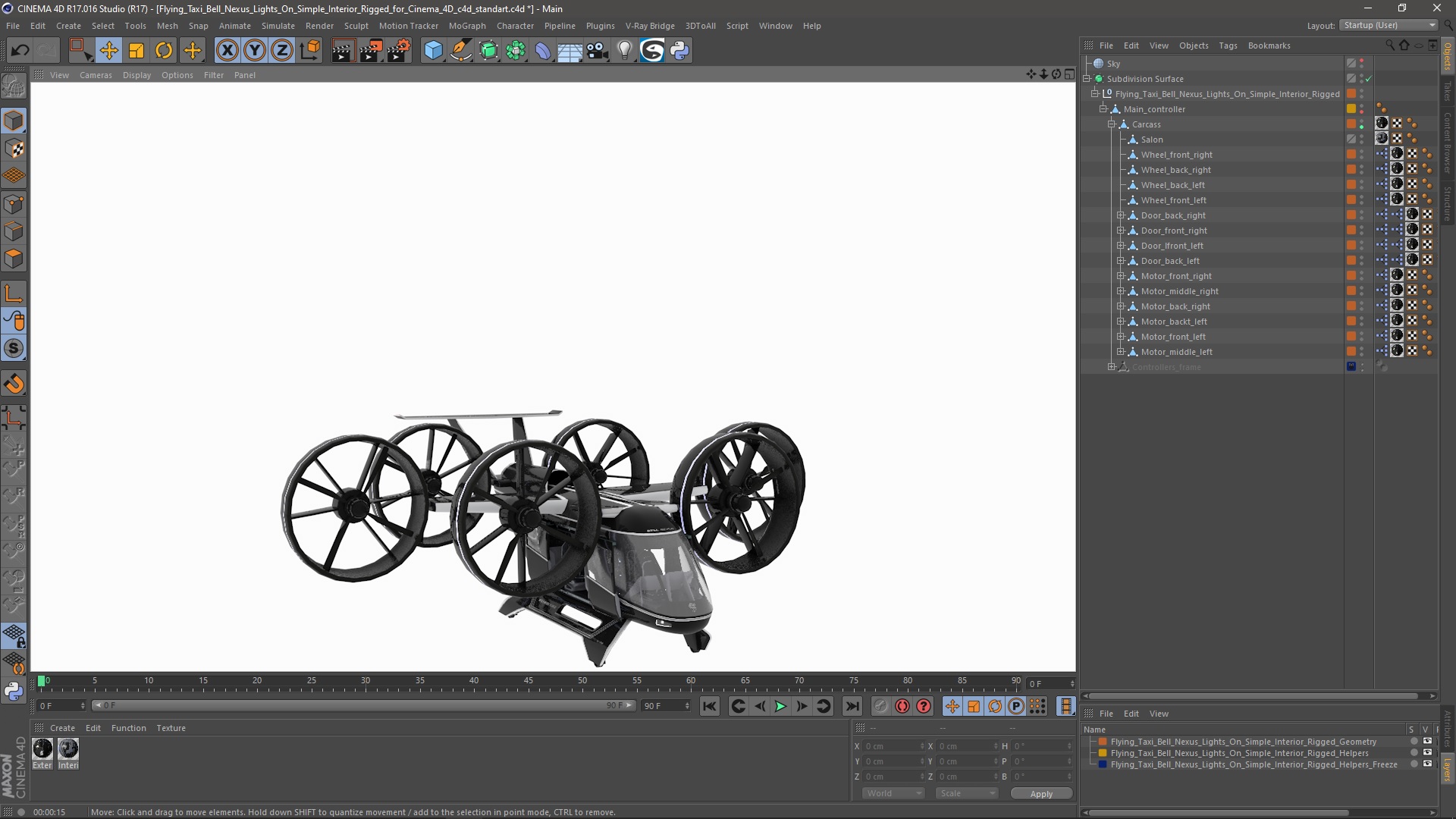Go to end of animation
Image resolution: width=1456 pixels, height=819 pixels.
852,706
